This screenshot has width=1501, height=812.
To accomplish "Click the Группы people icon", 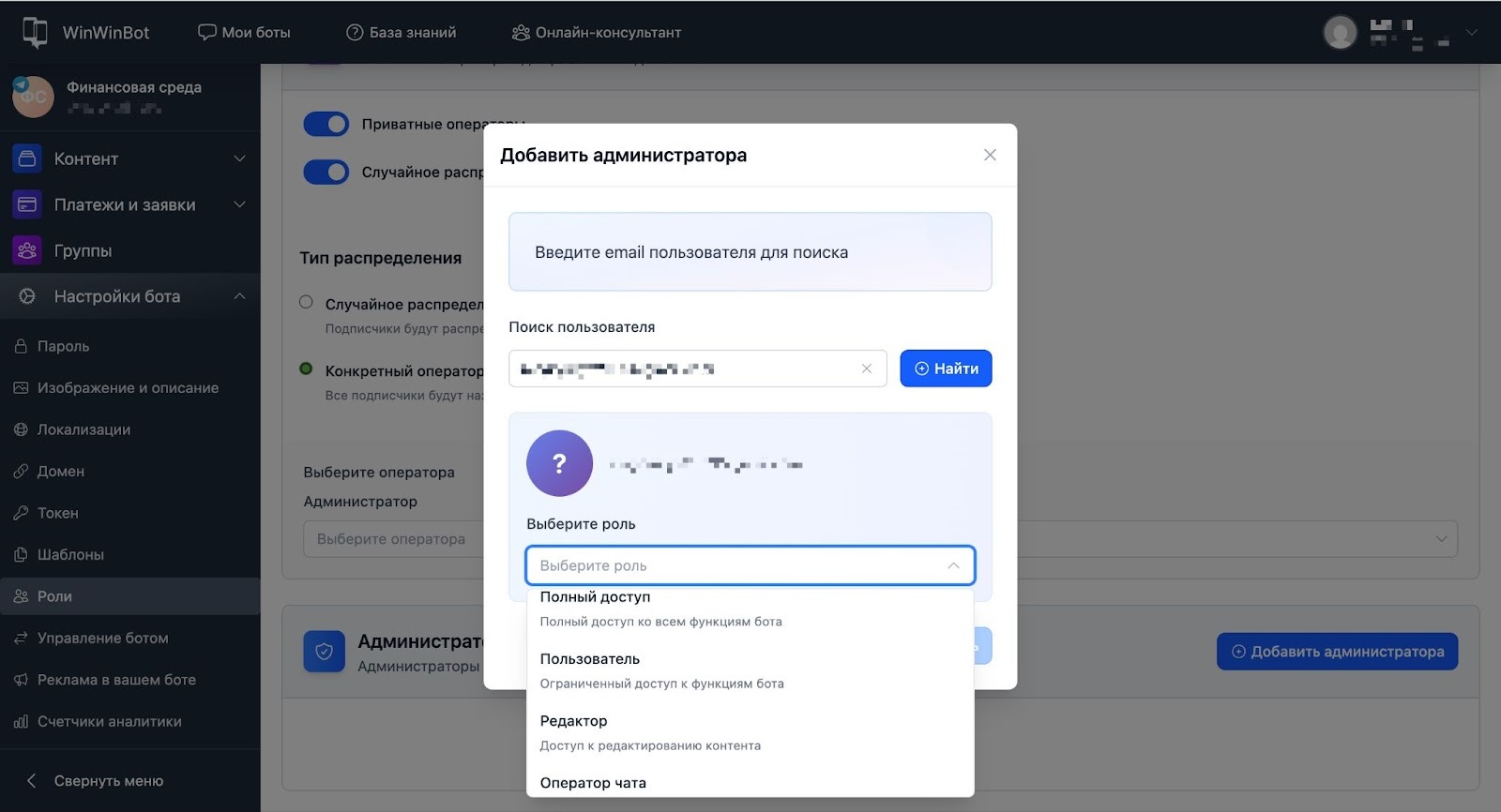I will [x=27, y=250].
